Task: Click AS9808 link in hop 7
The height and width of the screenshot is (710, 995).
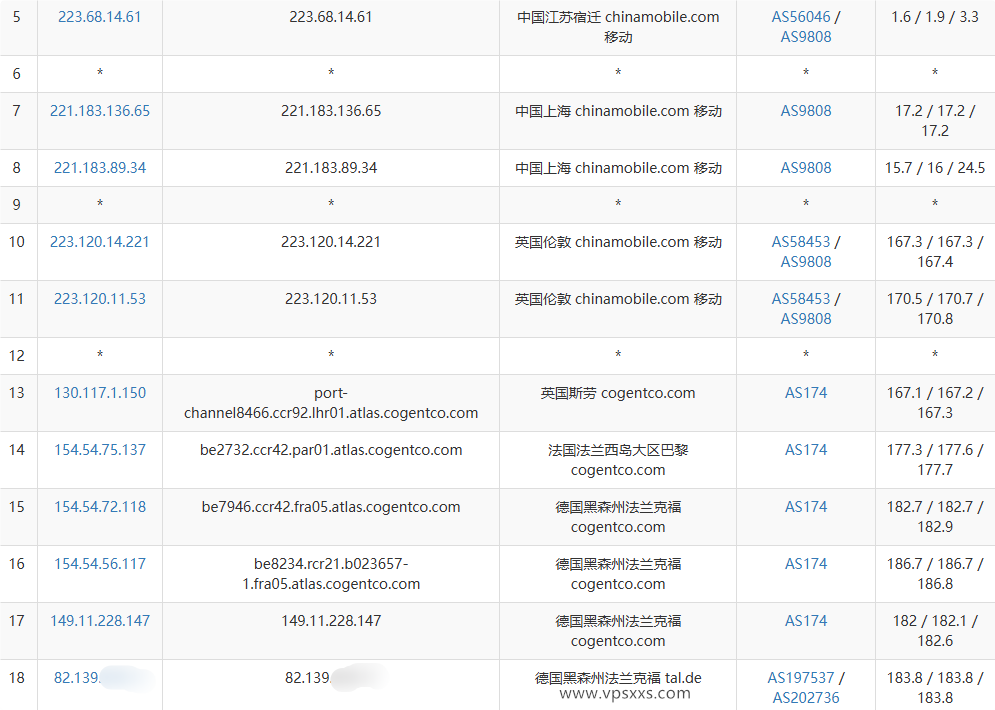Action: (x=805, y=111)
